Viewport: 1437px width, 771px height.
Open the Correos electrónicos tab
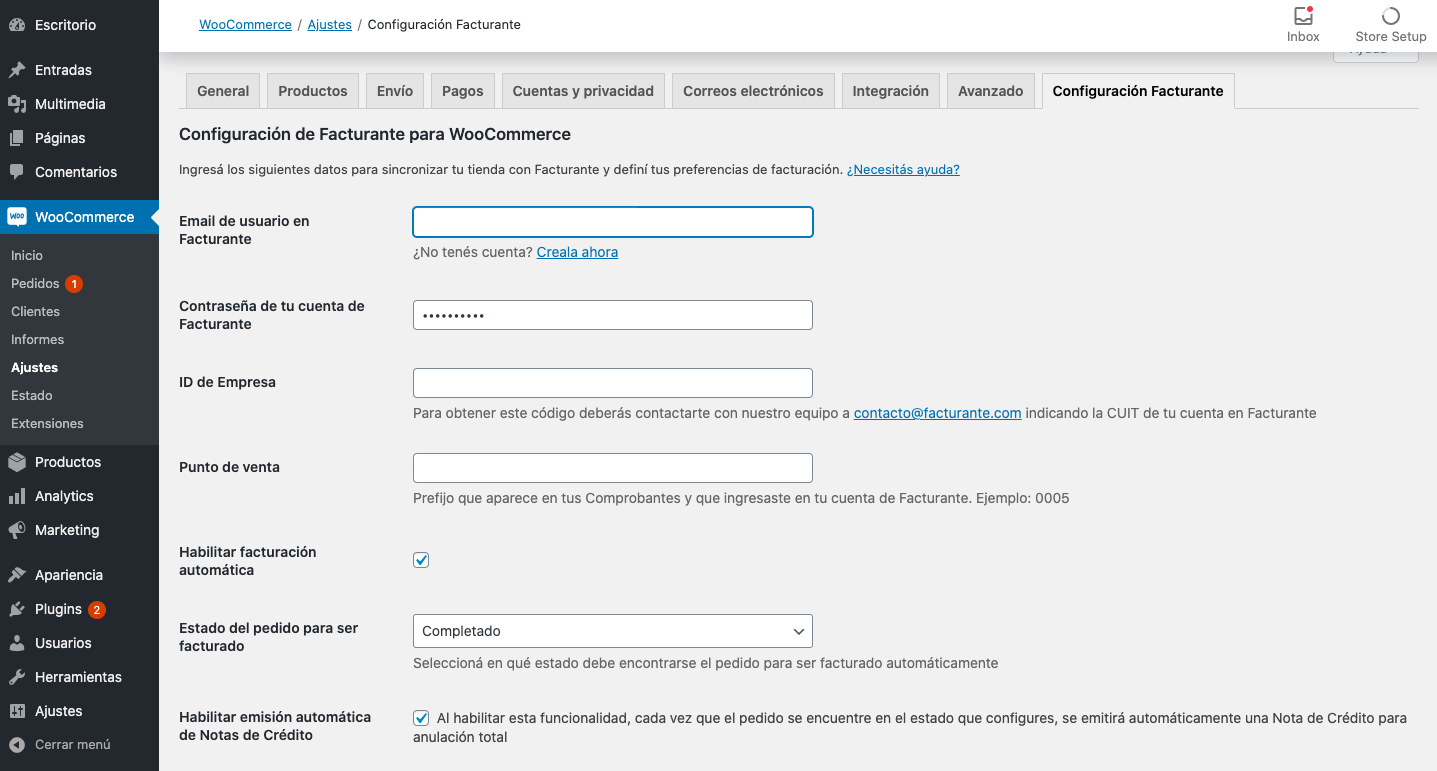753,91
